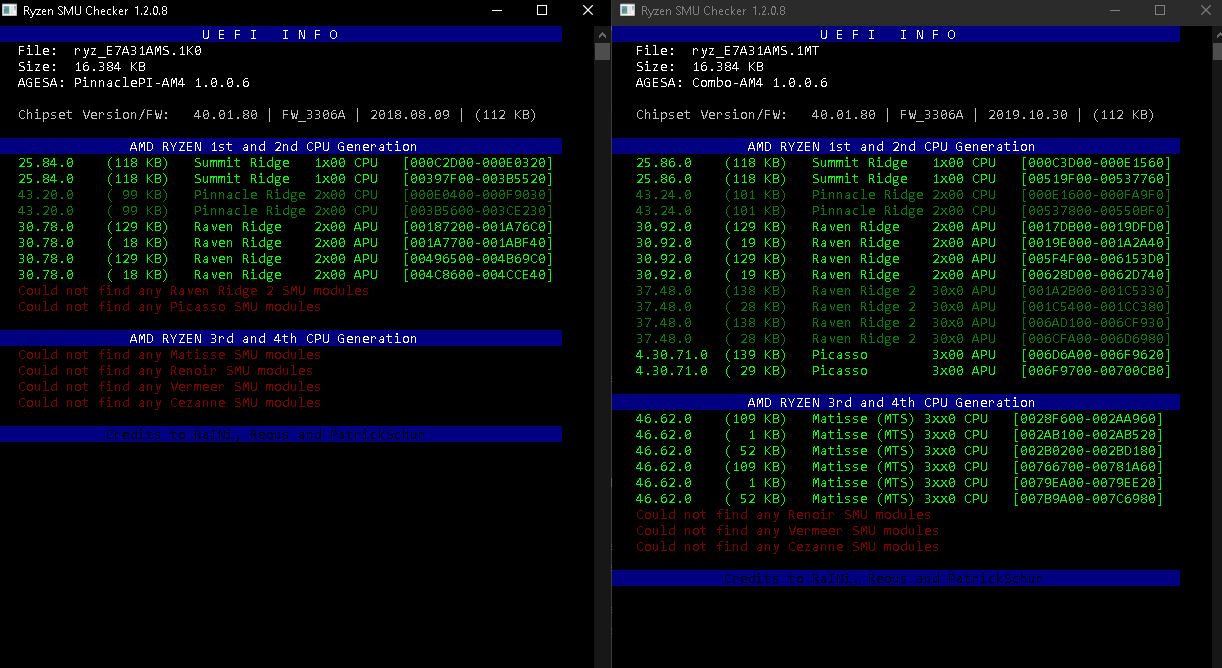Minimize the Combo-AM4 checker window
The width and height of the screenshot is (1222, 668).
(1114, 10)
